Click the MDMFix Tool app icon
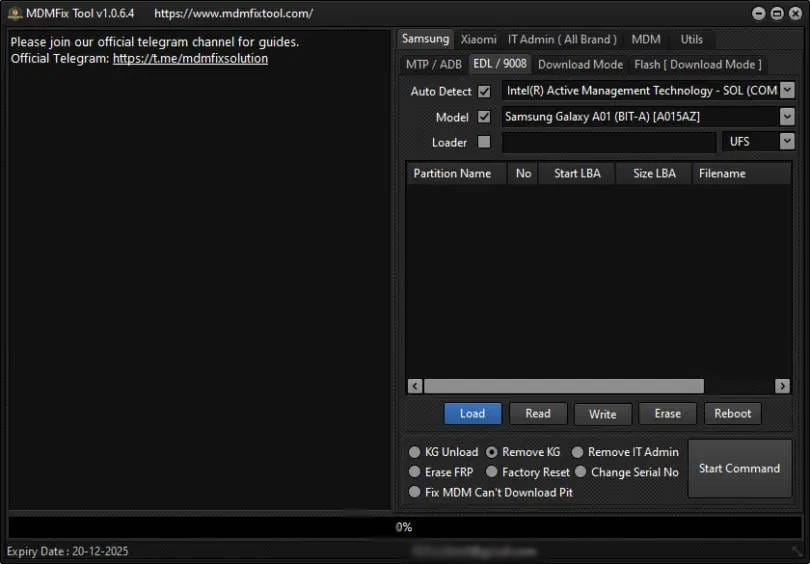The image size is (810, 564). [x=14, y=13]
